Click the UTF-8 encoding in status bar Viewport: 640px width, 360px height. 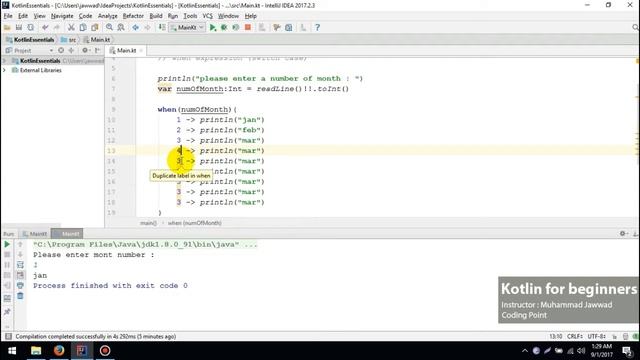596,337
